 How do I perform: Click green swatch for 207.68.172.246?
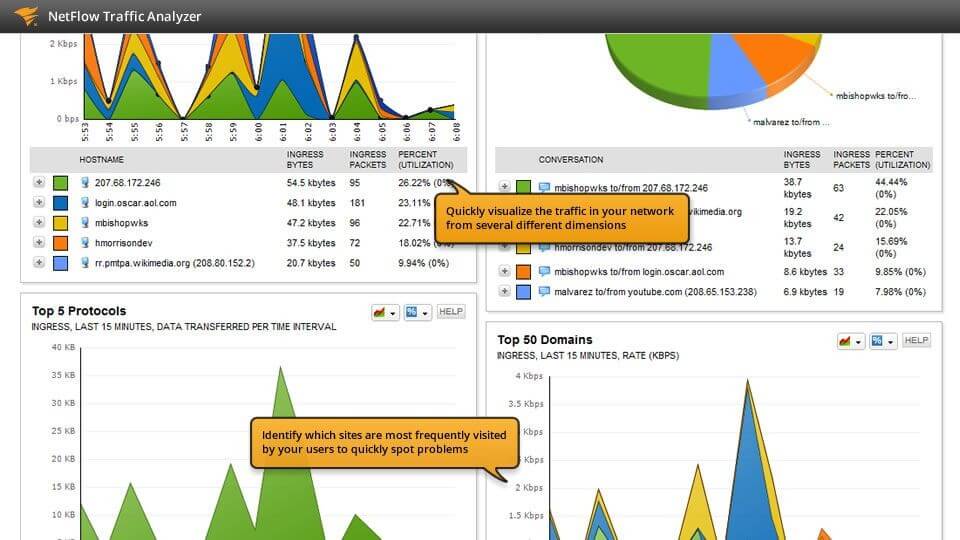[x=60, y=182]
